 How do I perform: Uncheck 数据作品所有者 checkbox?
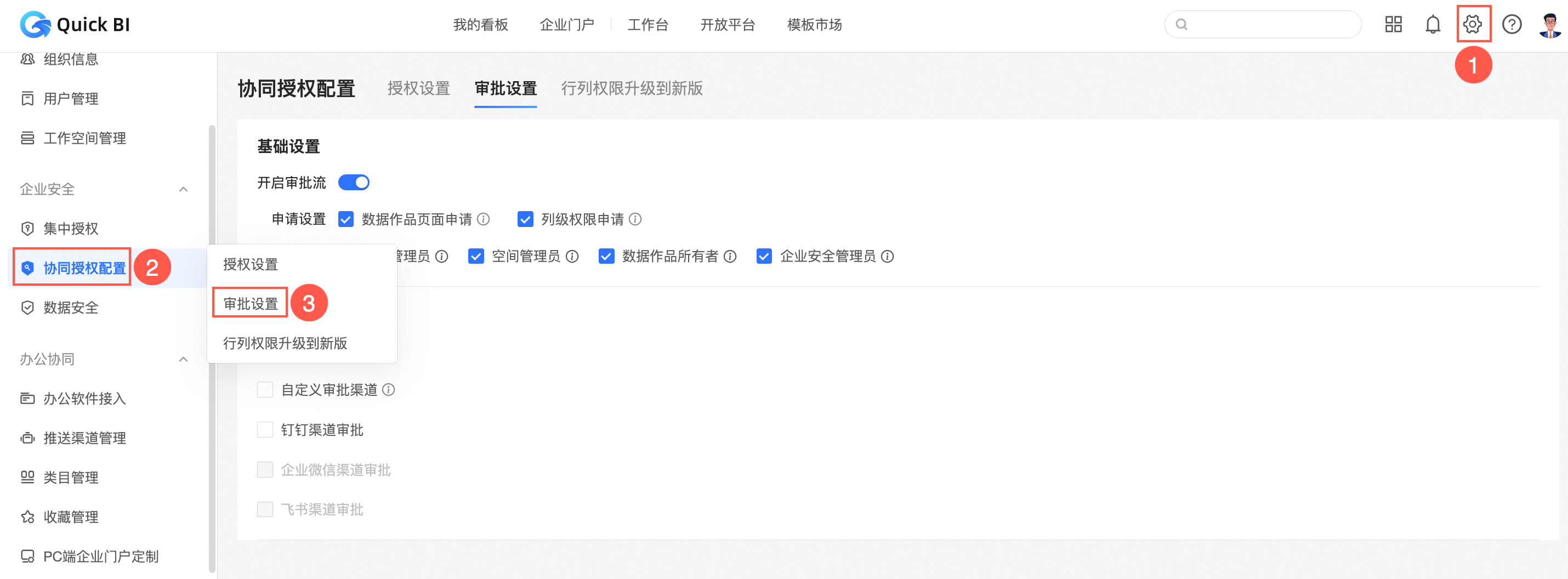point(606,256)
